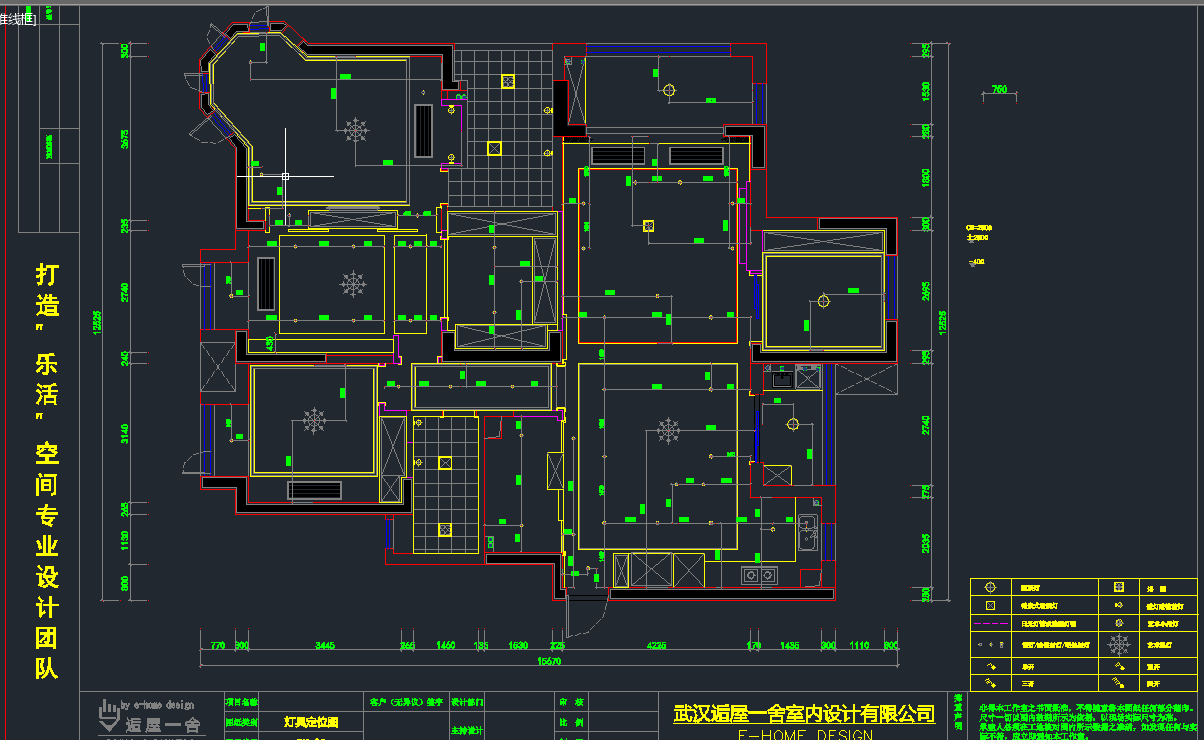Viewport: 1204px width, 740px height.
Task: Click the yellow vertical slogan 打造乐活空间专业设计团队
Action: coord(47,471)
